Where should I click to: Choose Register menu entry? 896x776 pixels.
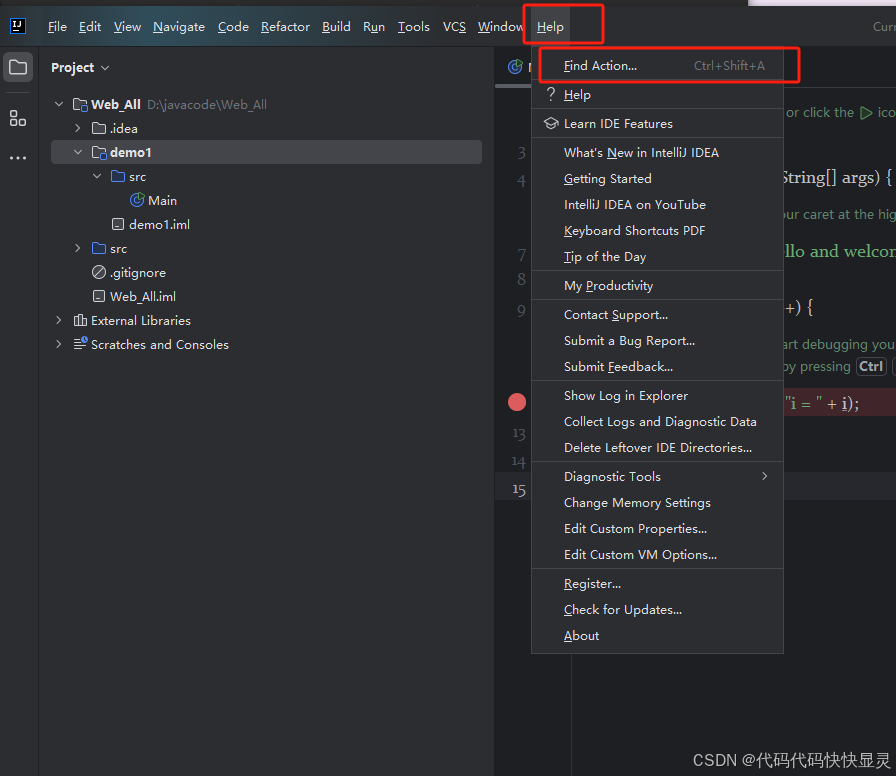[x=657, y=583]
